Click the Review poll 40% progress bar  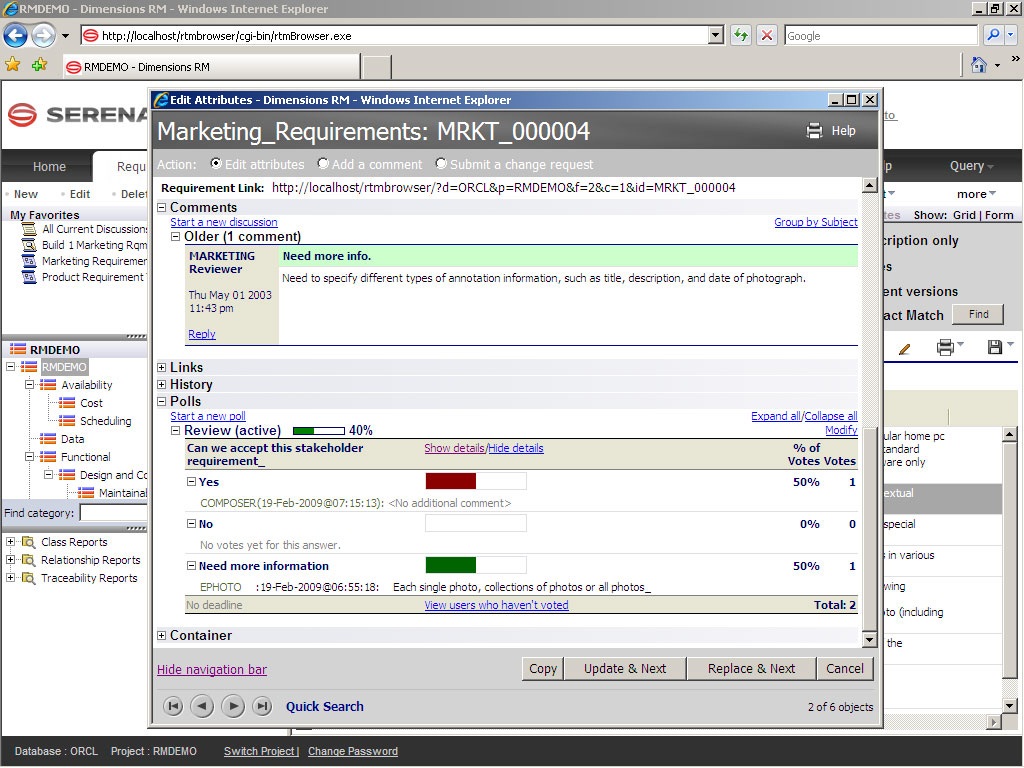pos(319,431)
